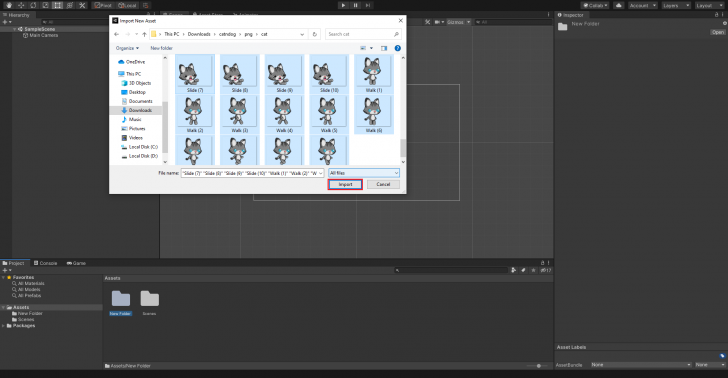The image size is (728, 378).
Task: Select the Move tool in Unity toolbar
Action: 21,5
